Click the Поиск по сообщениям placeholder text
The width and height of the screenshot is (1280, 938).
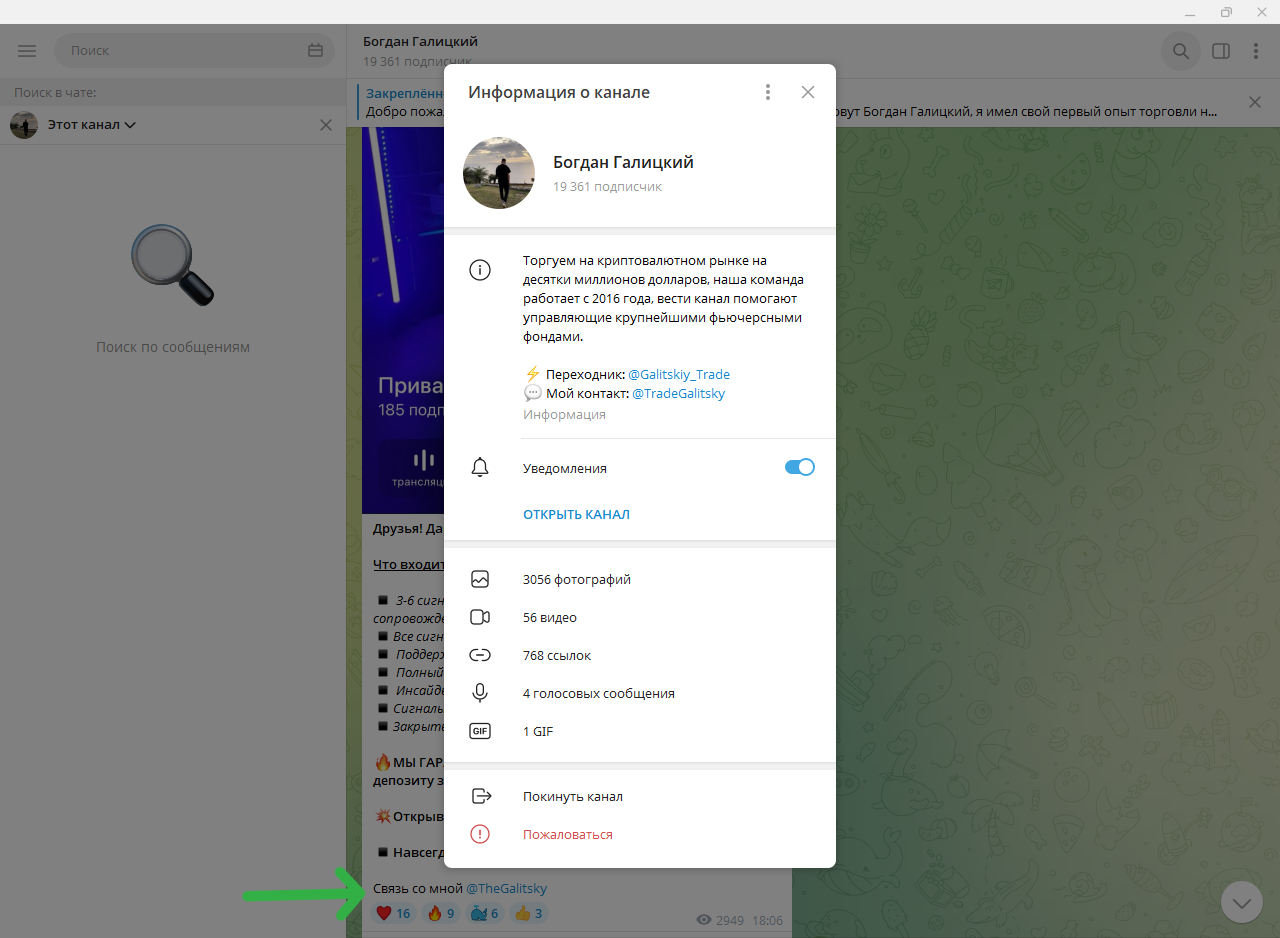pyautogui.click(x=173, y=347)
